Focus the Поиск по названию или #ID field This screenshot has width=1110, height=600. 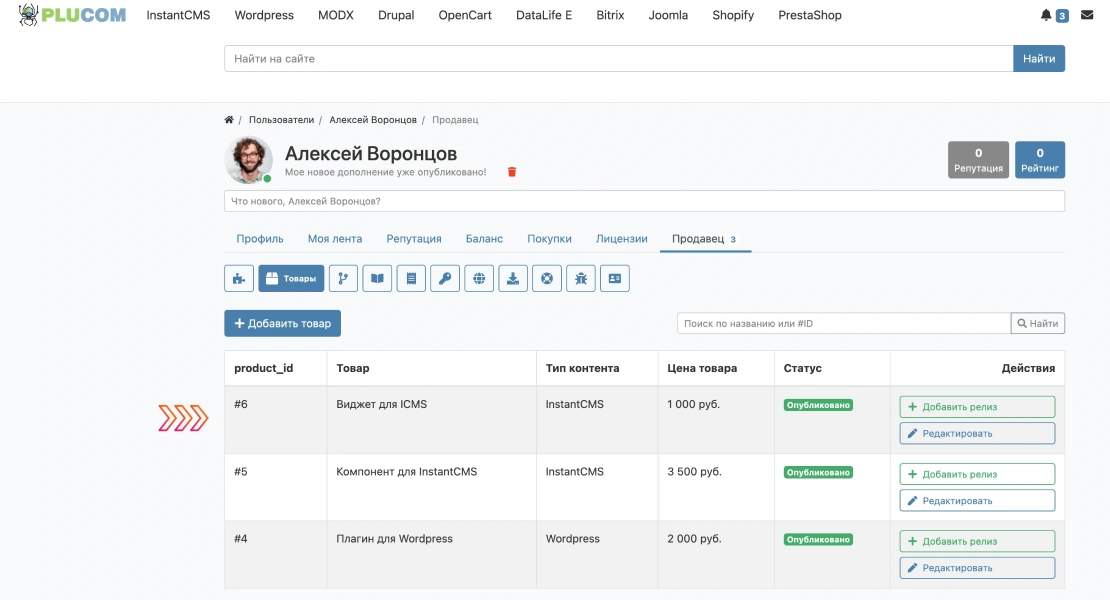coord(844,323)
